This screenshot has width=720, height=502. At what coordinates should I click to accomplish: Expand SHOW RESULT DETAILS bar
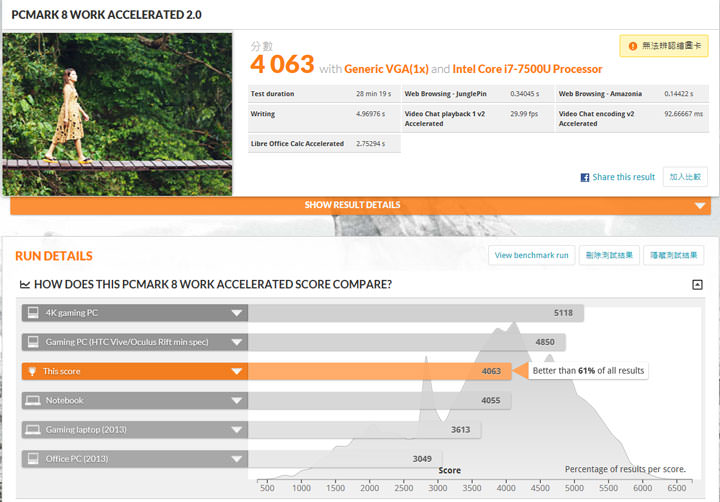click(x=360, y=205)
